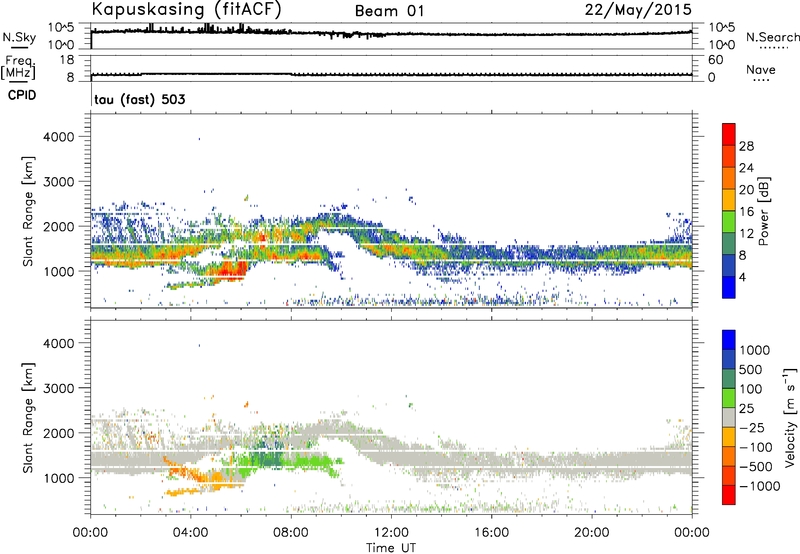Pick the grey segment of velocity colorbar
Screen dimensions: 800x554
729,417
